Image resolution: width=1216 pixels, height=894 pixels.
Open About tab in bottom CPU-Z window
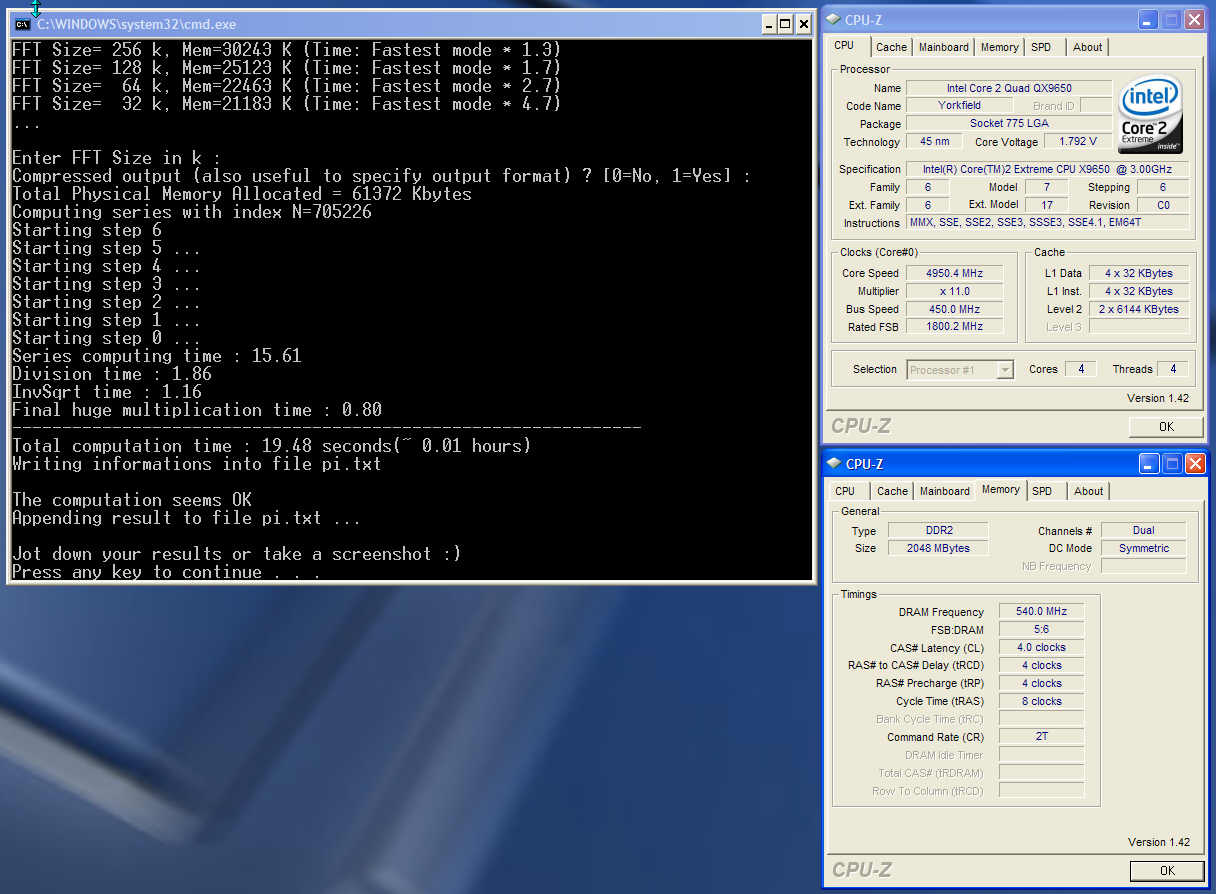coord(1088,491)
